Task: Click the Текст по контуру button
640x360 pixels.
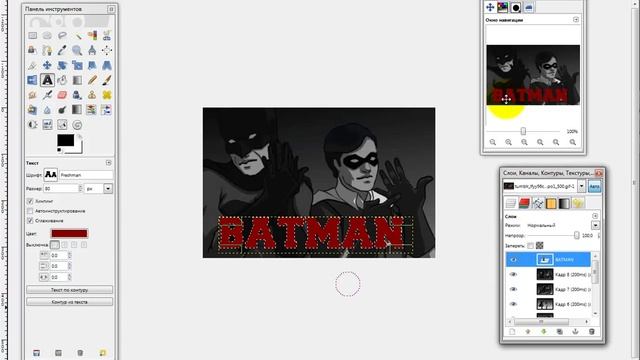Action: coord(69,290)
